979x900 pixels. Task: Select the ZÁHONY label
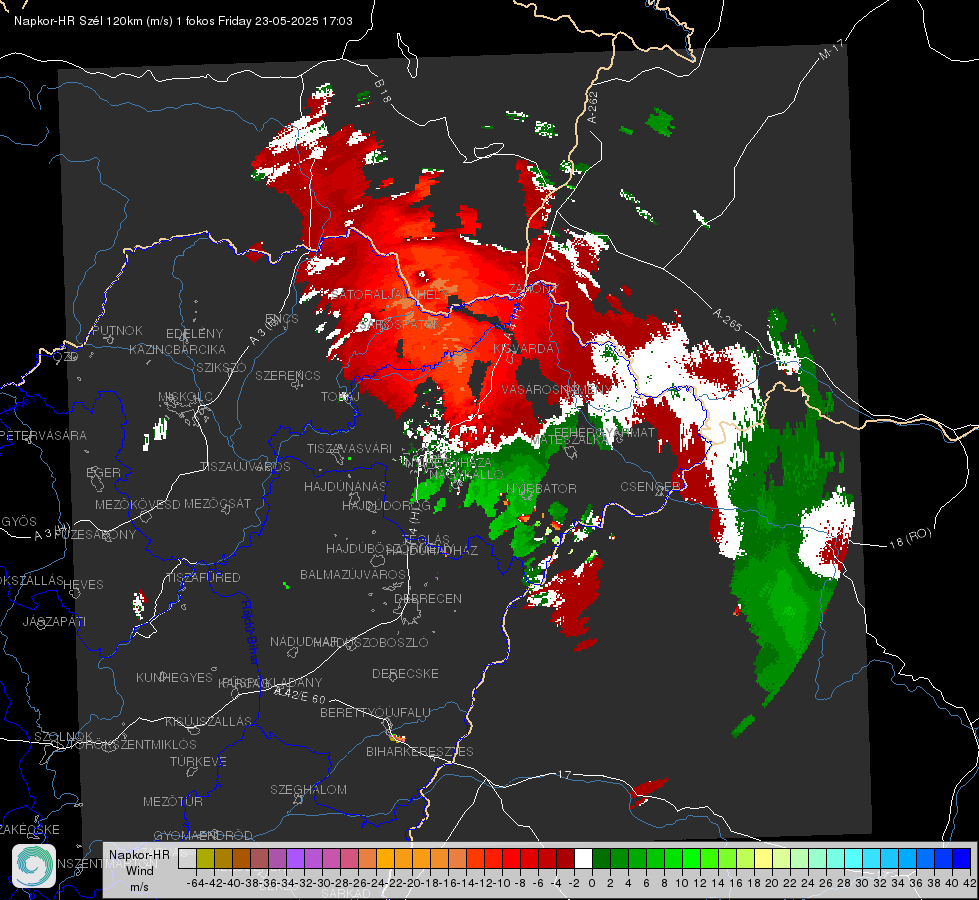point(532,289)
